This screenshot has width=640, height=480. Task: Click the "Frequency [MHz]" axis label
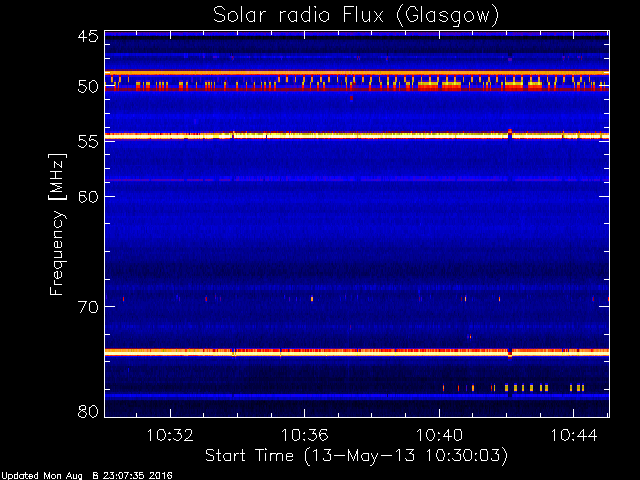[x=57, y=224]
